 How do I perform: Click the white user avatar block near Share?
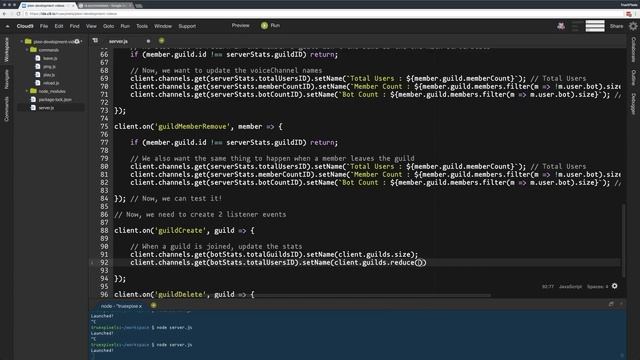click(x=595, y=26)
